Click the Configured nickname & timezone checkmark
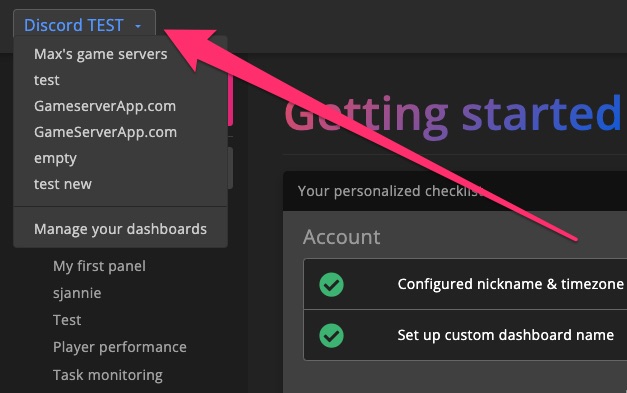627x393 pixels. (x=331, y=285)
